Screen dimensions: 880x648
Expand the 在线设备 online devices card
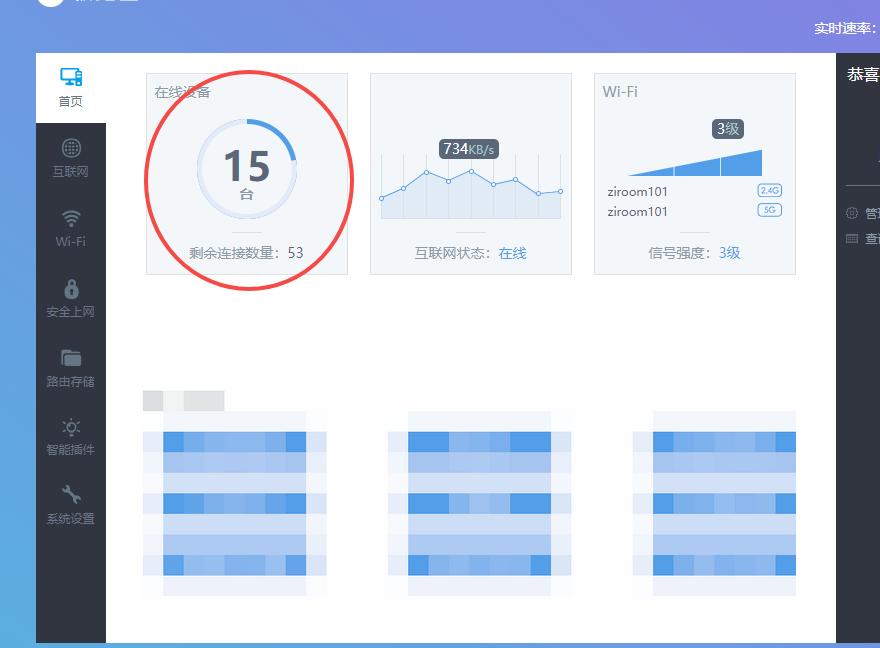point(247,170)
